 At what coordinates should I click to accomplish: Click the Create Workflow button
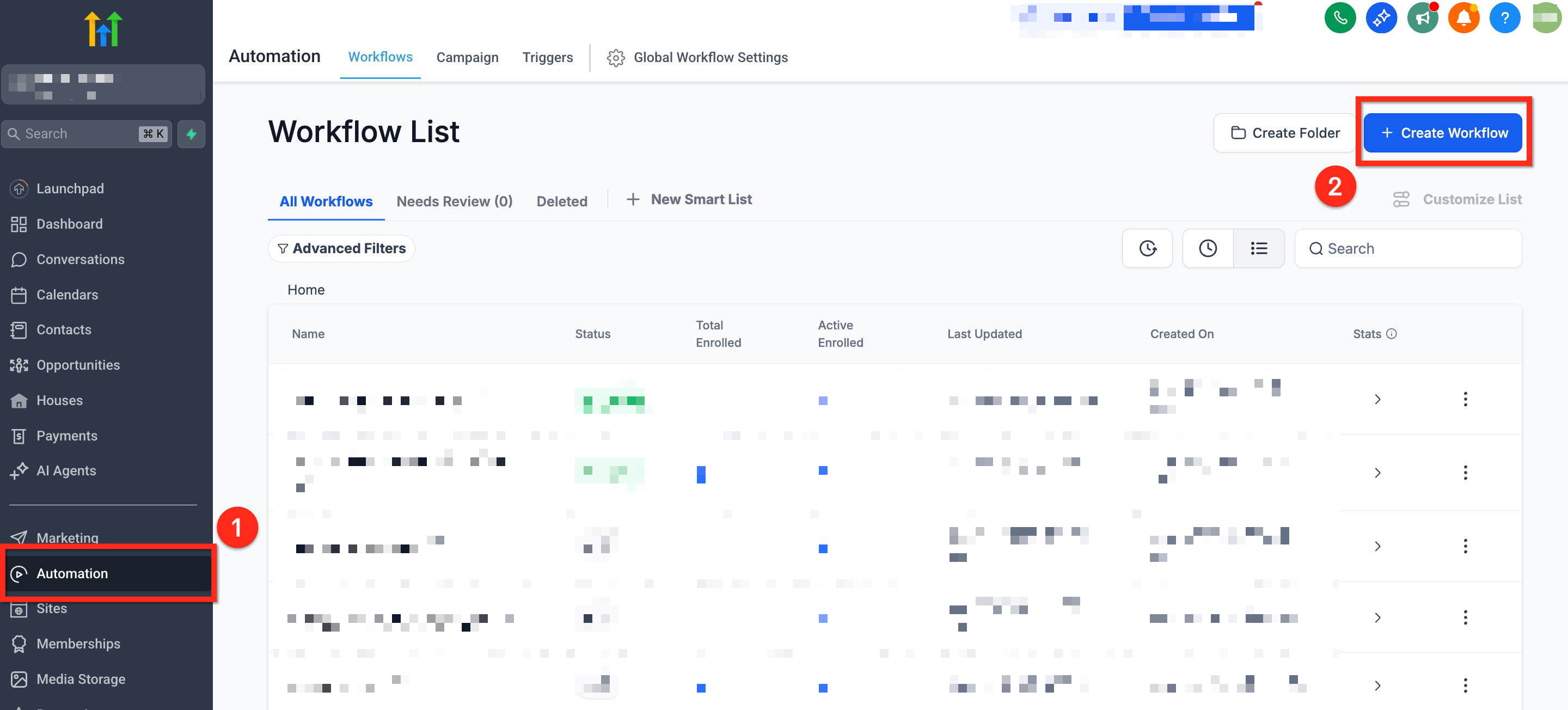click(1442, 133)
